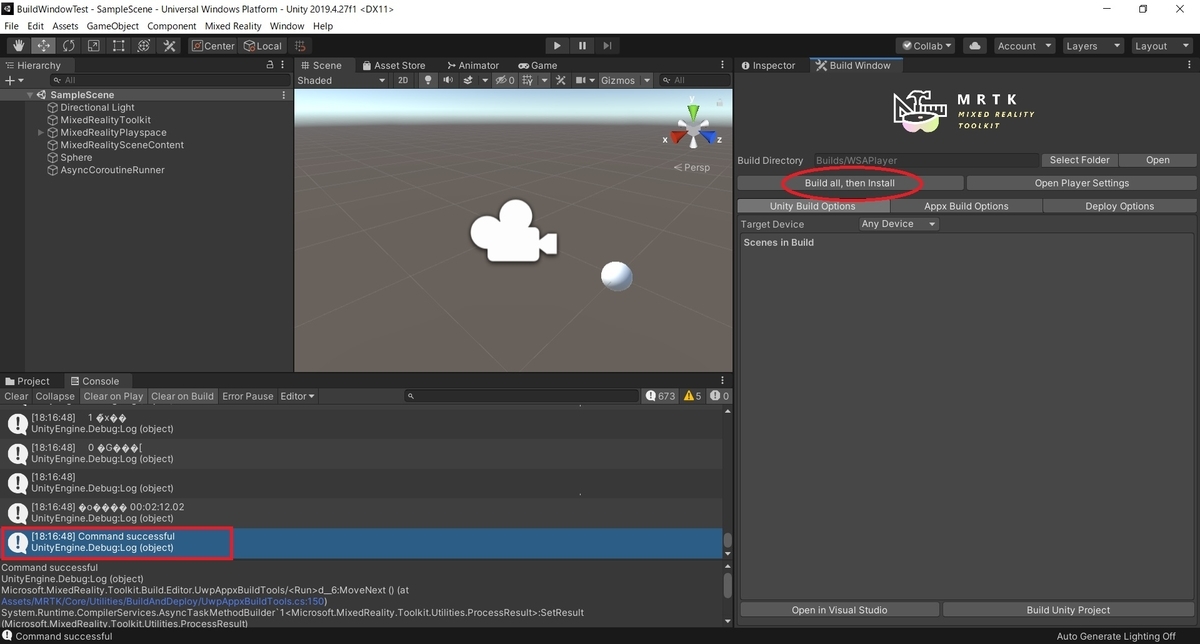This screenshot has height=644, width=1200.
Task: Toggle grid snapping icon in the toolbar
Action: 300,46
